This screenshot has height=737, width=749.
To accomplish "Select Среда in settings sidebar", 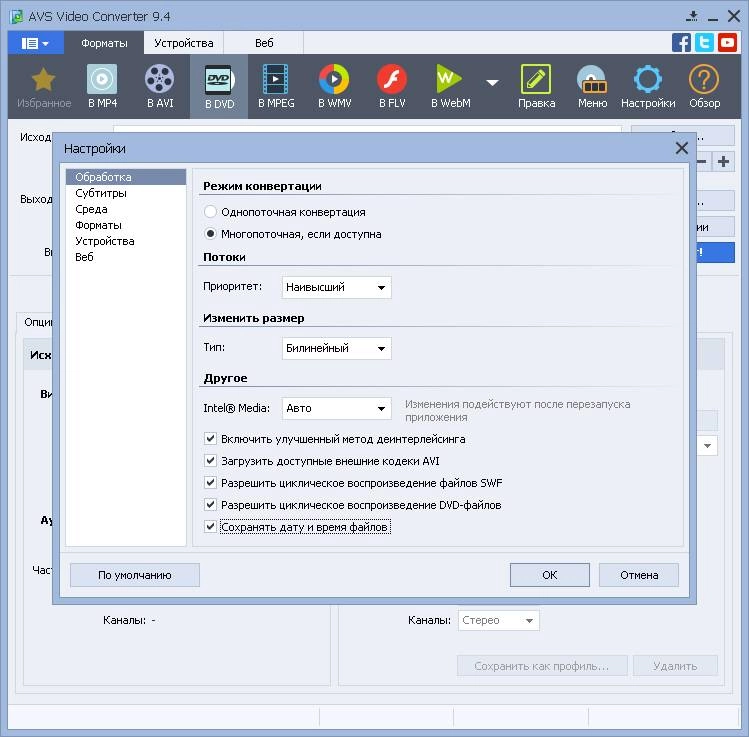I will point(126,209).
